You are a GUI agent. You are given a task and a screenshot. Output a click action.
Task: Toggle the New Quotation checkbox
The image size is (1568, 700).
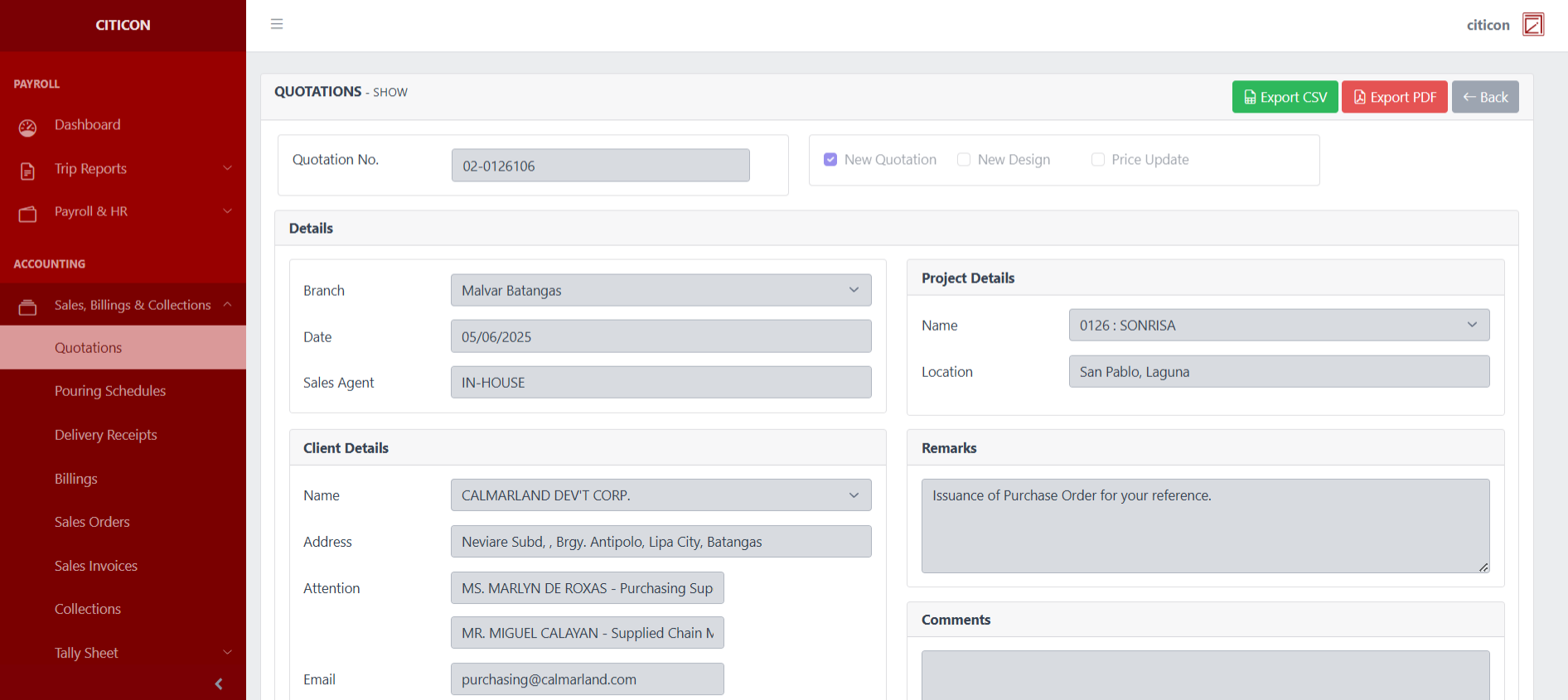pos(830,159)
